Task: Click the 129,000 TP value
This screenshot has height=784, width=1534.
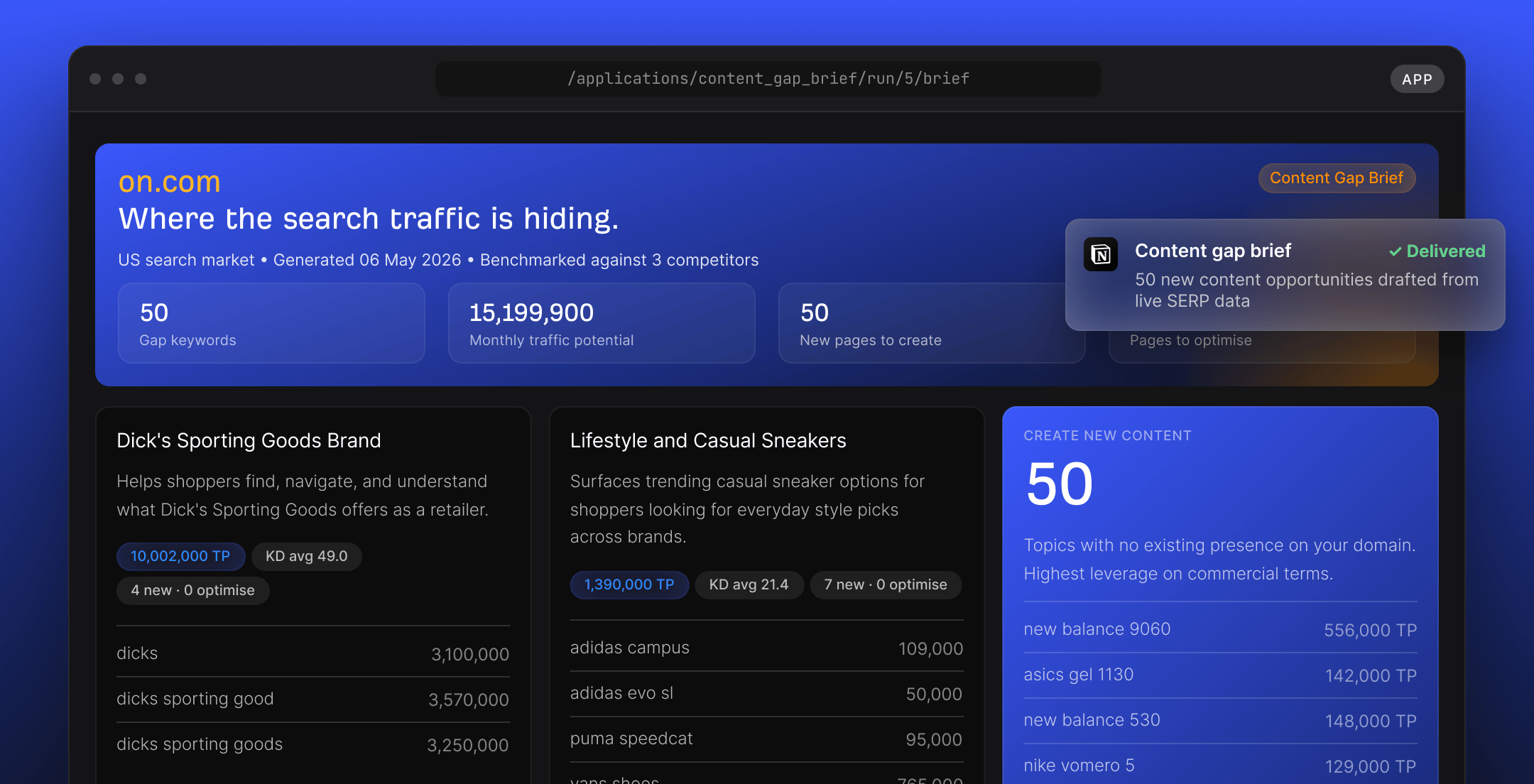Action: click(x=1371, y=766)
